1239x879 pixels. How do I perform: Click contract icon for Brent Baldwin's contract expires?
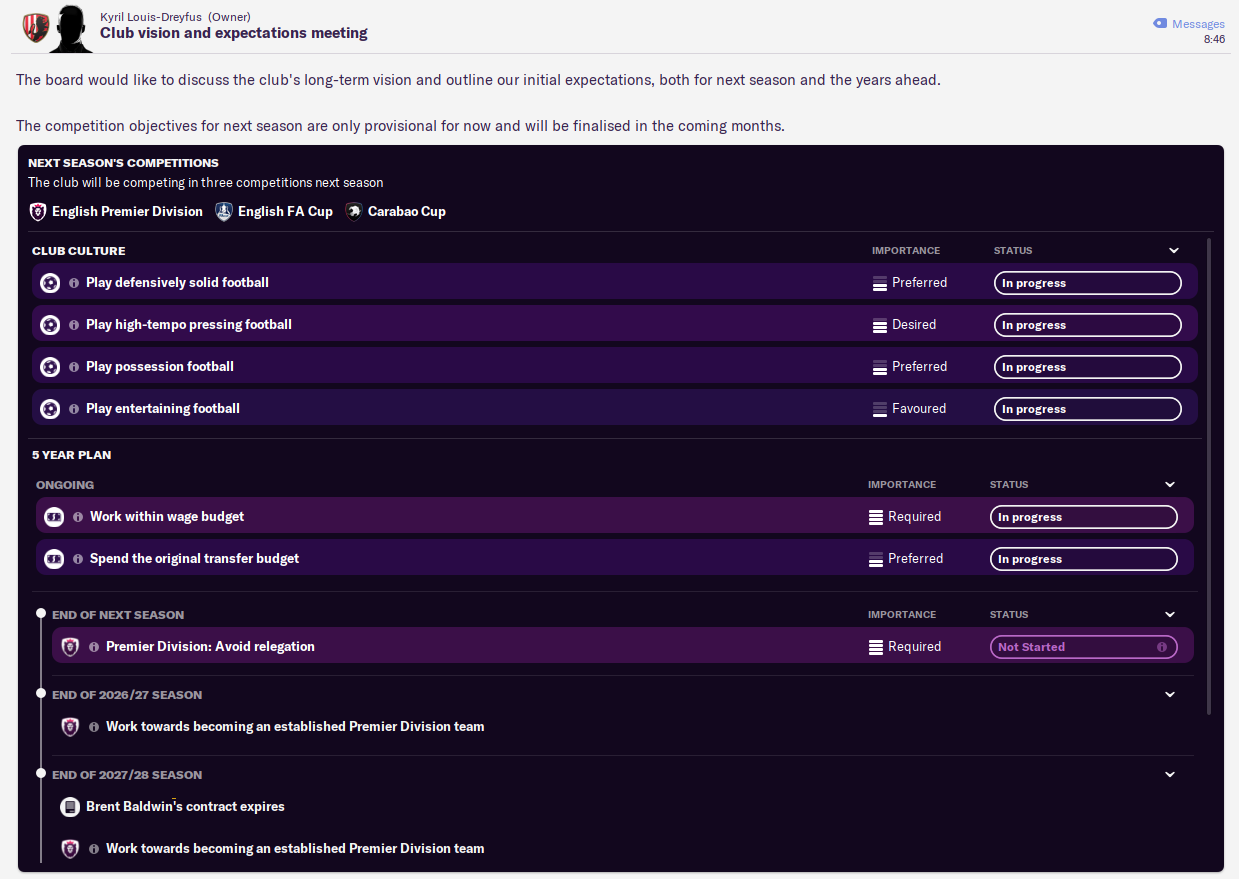point(70,807)
